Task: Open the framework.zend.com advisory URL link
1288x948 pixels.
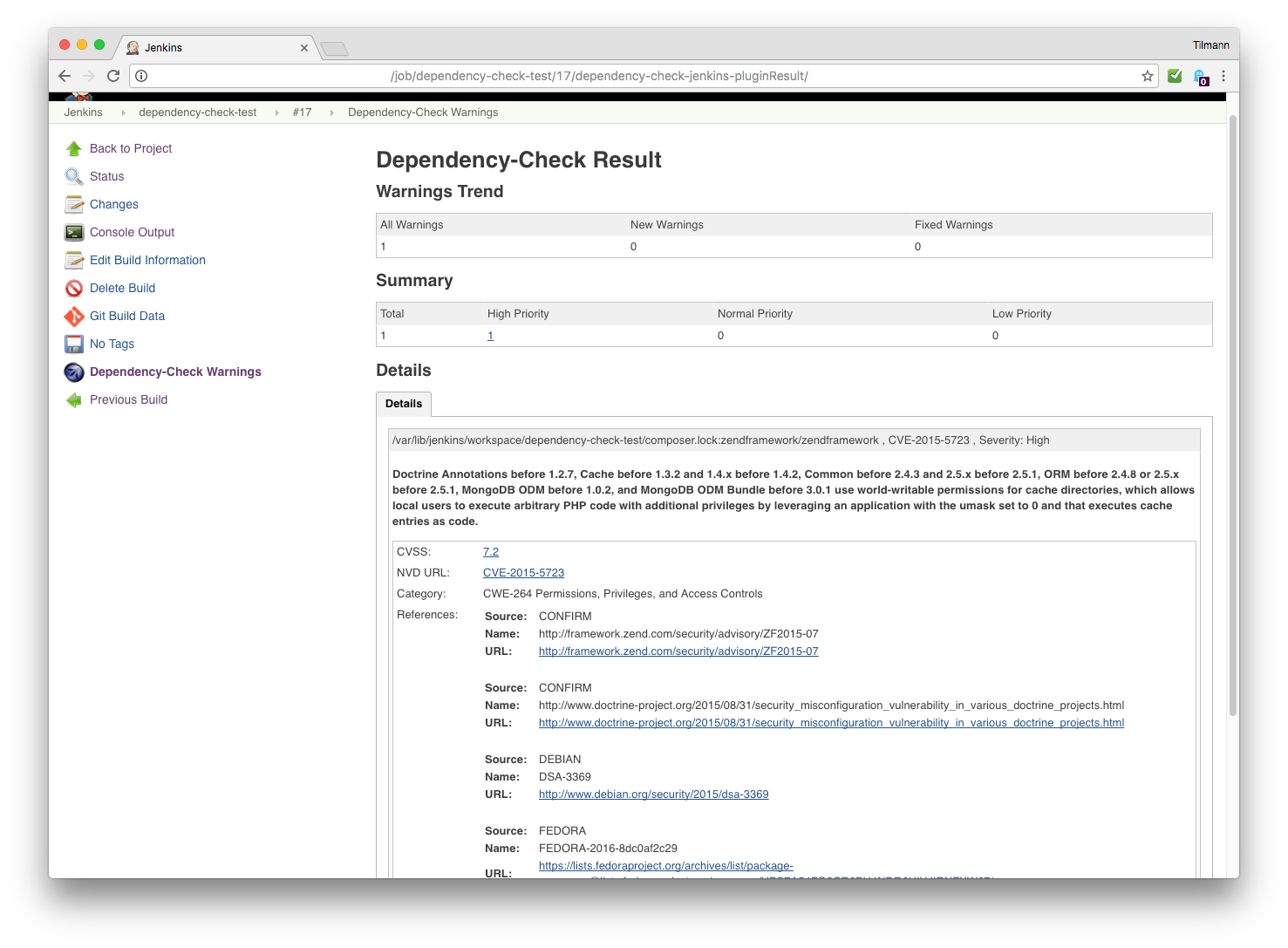Action: pyautogui.click(x=678, y=651)
